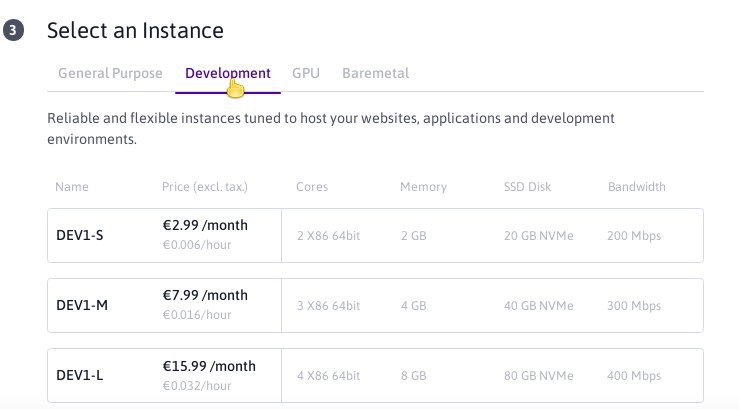Viewport: 739px width, 409px height.
Task: Select the row with 300 Mbps bandwidth
Action: tap(375, 305)
